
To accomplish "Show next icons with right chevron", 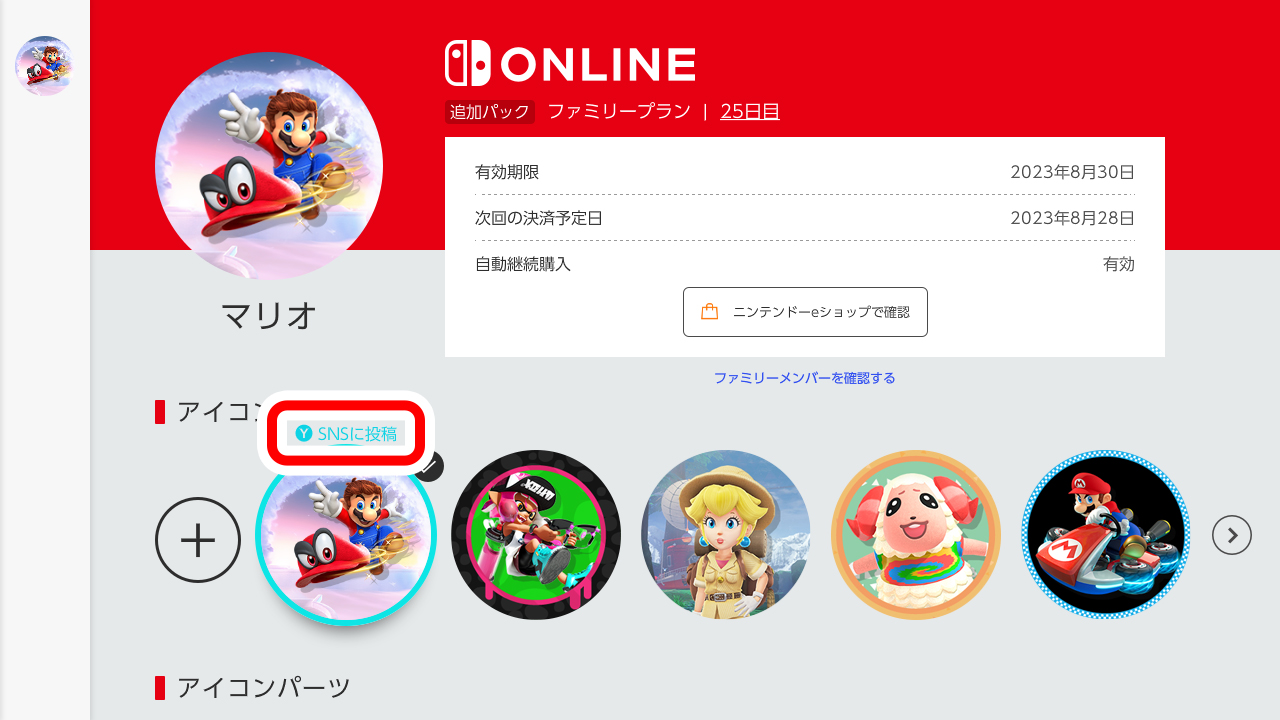I will (1232, 535).
